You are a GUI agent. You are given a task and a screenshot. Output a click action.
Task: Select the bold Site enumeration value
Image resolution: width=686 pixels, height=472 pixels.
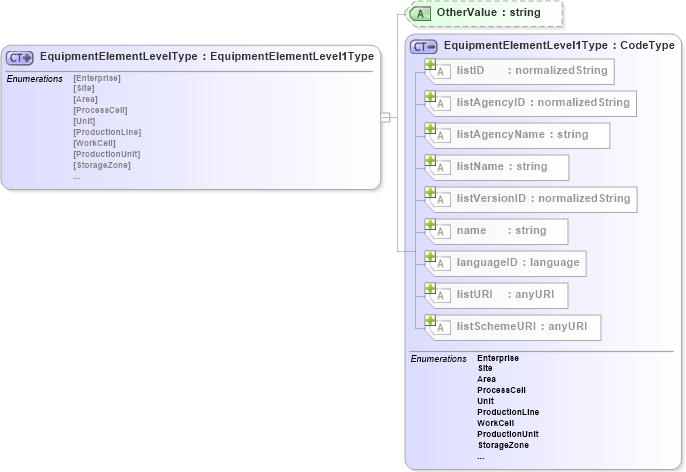[x=485, y=368]
